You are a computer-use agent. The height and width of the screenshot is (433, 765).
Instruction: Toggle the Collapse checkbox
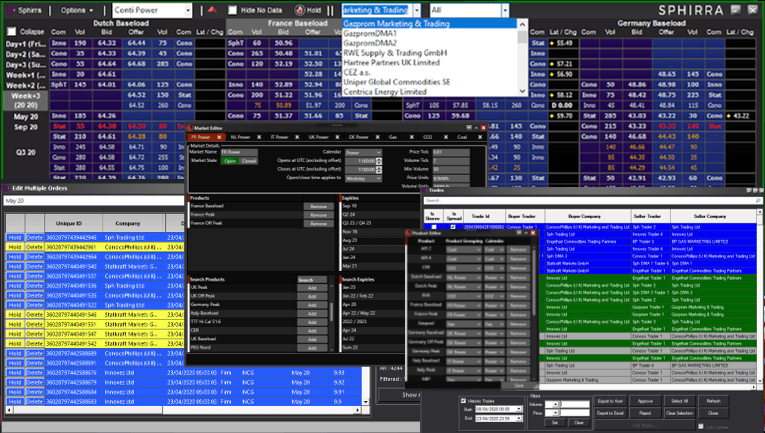pyautogui.click(x=12, y=32)
